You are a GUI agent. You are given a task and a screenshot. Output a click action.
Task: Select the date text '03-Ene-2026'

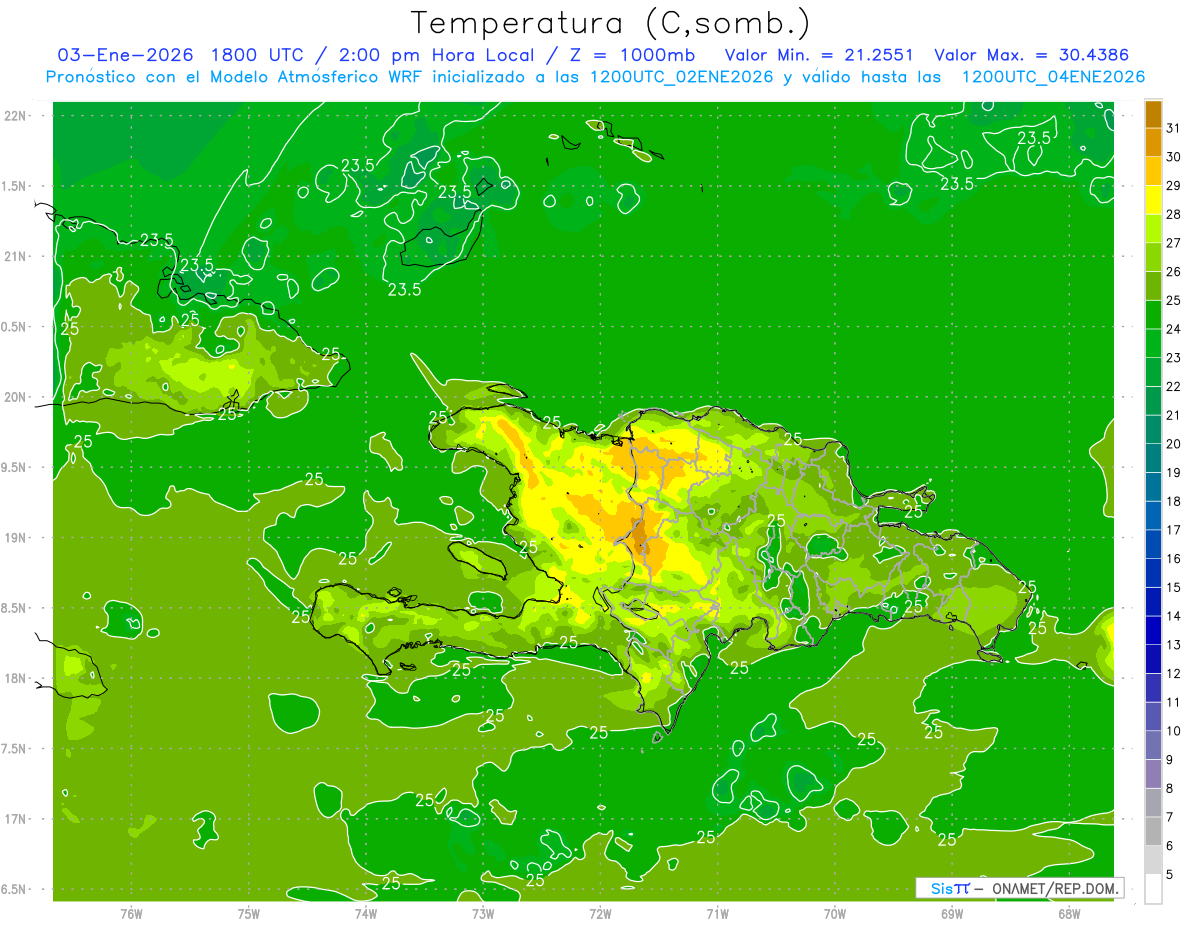(x=125, y=55)
